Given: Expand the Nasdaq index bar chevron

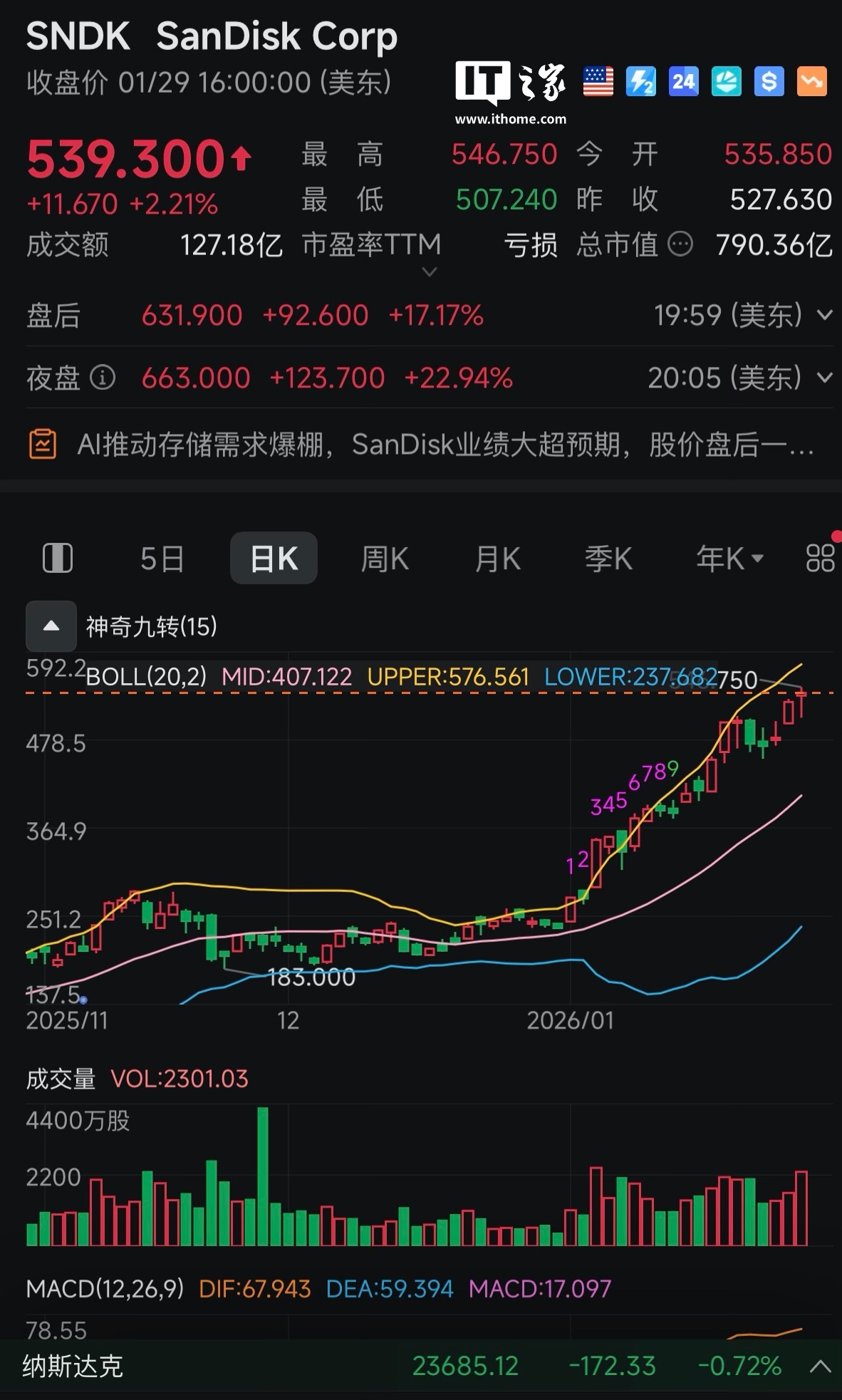Looking at the screenshot, I should click(x=820, y=1366).
